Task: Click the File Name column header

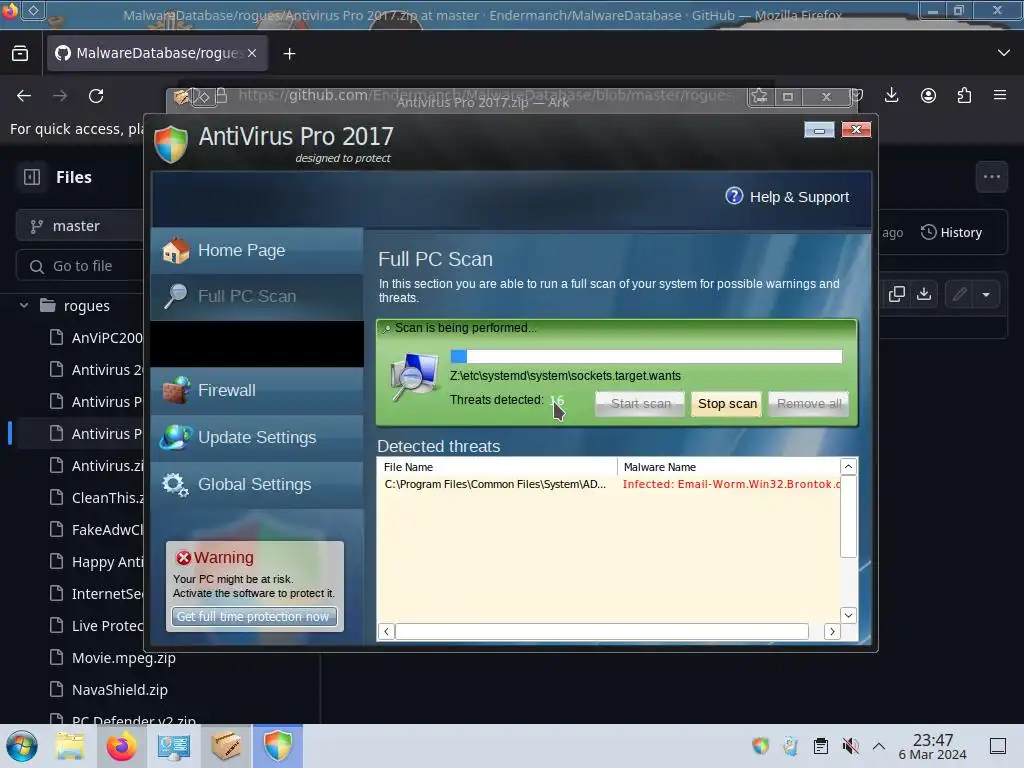Action: [497, 467]
